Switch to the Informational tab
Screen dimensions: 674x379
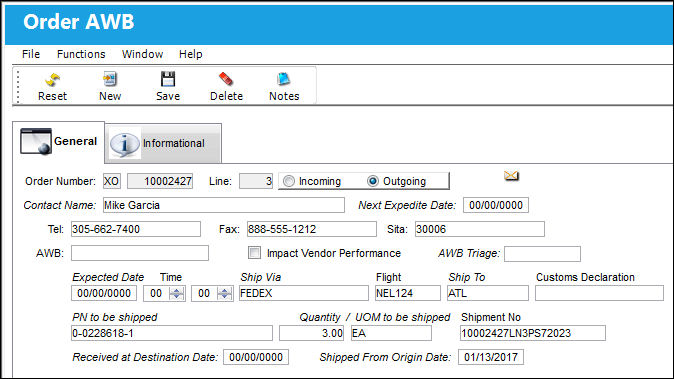[x=163, y=143]
